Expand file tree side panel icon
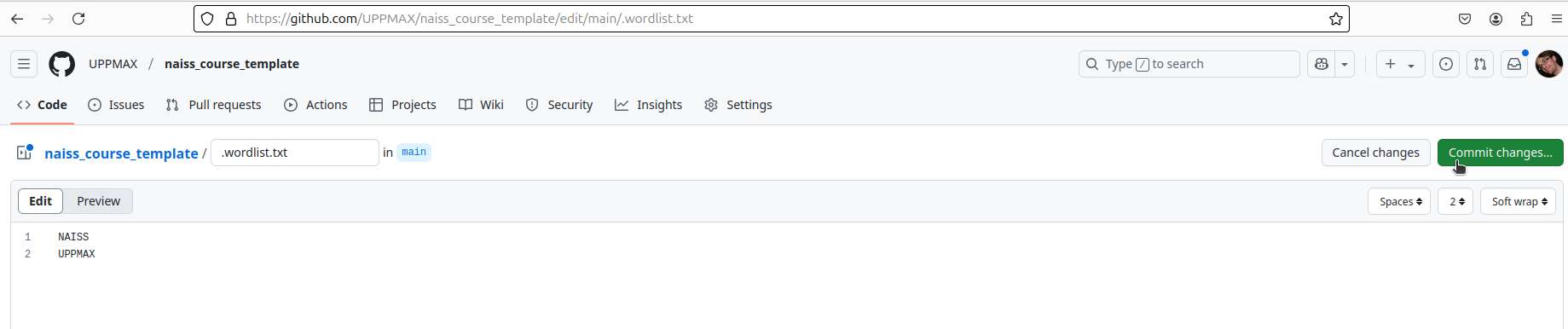The image size is (1568, 329). (x=24, y=153)
